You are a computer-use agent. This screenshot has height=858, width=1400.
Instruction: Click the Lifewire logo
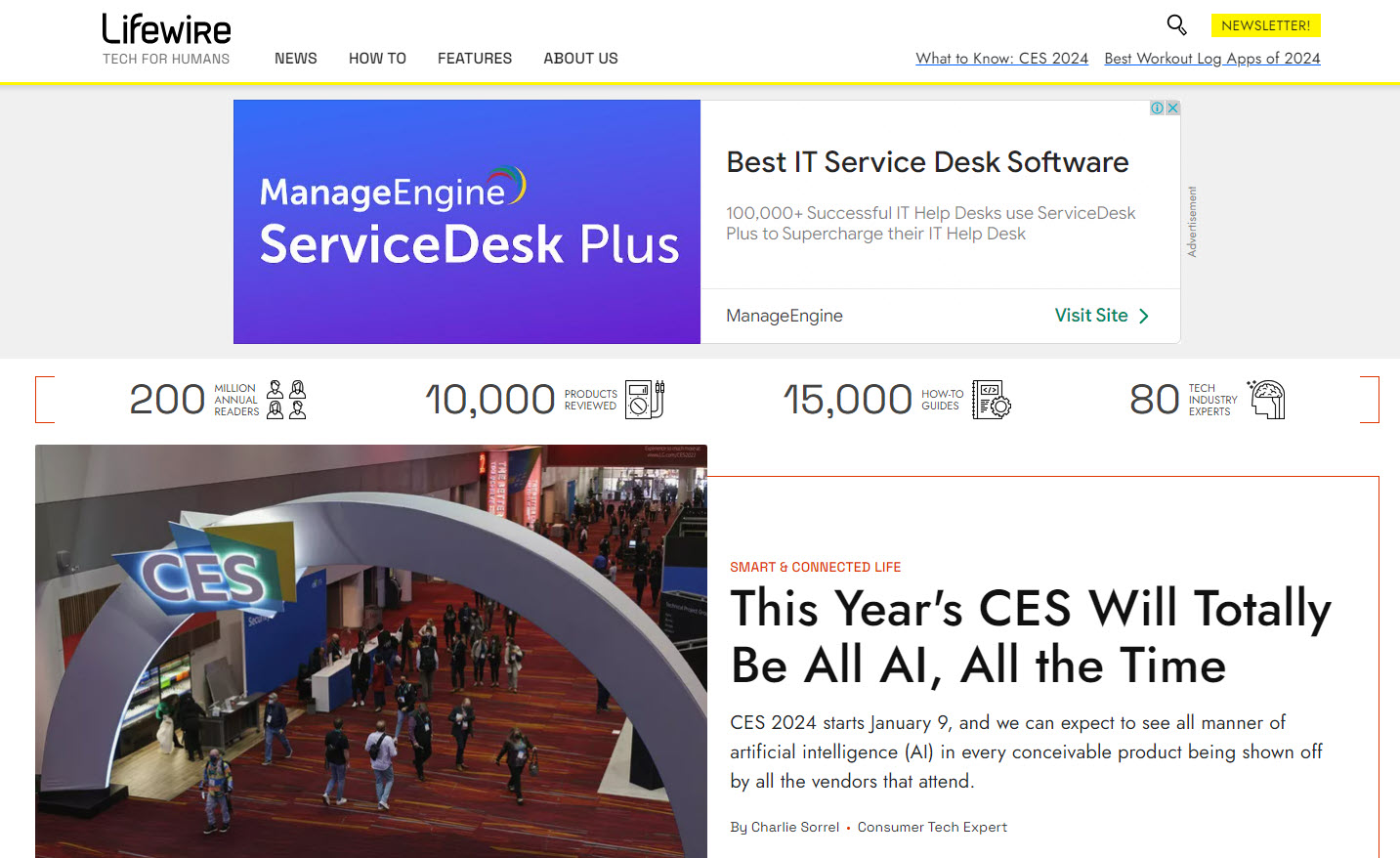[x=167, y=29]
